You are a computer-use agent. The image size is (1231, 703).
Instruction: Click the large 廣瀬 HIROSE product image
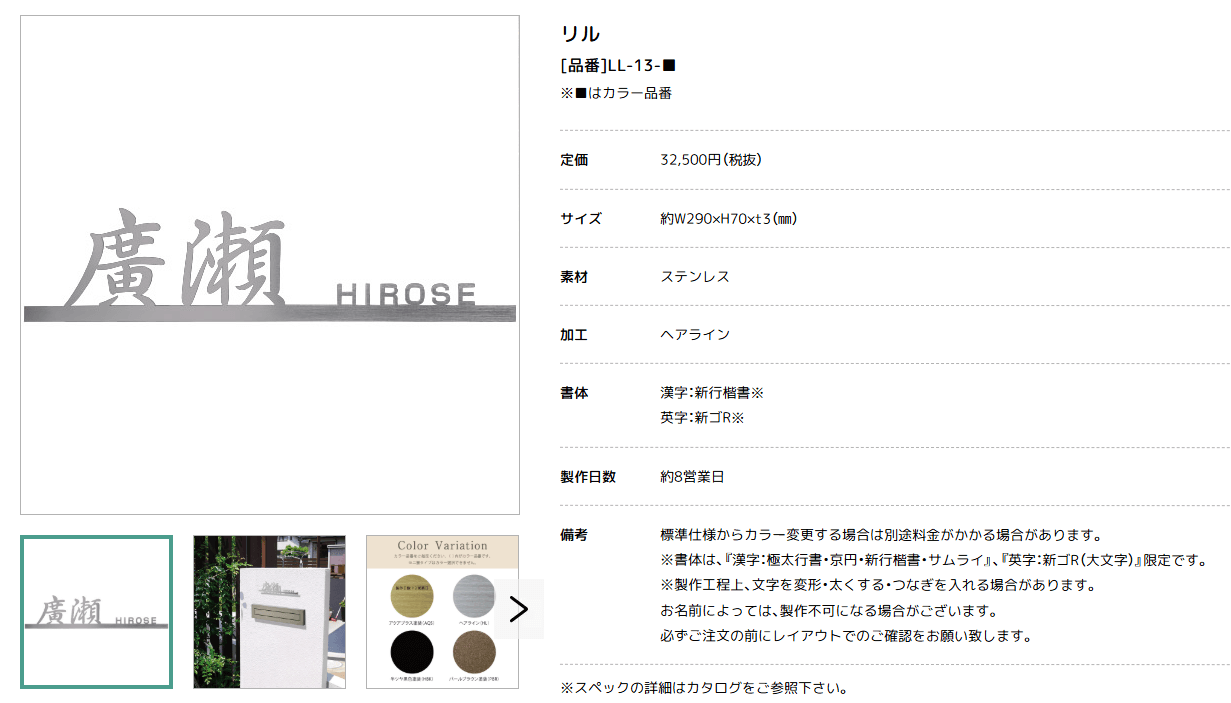pyautogui.click(x=270, y=265)
